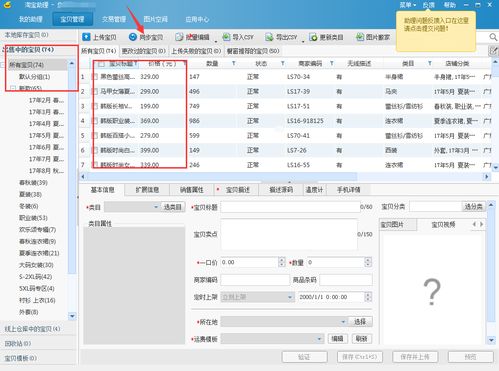Click filter icon on 宝贝标题 column header
Viewport: 499px width, 371px height.
(x=136, y=63)
